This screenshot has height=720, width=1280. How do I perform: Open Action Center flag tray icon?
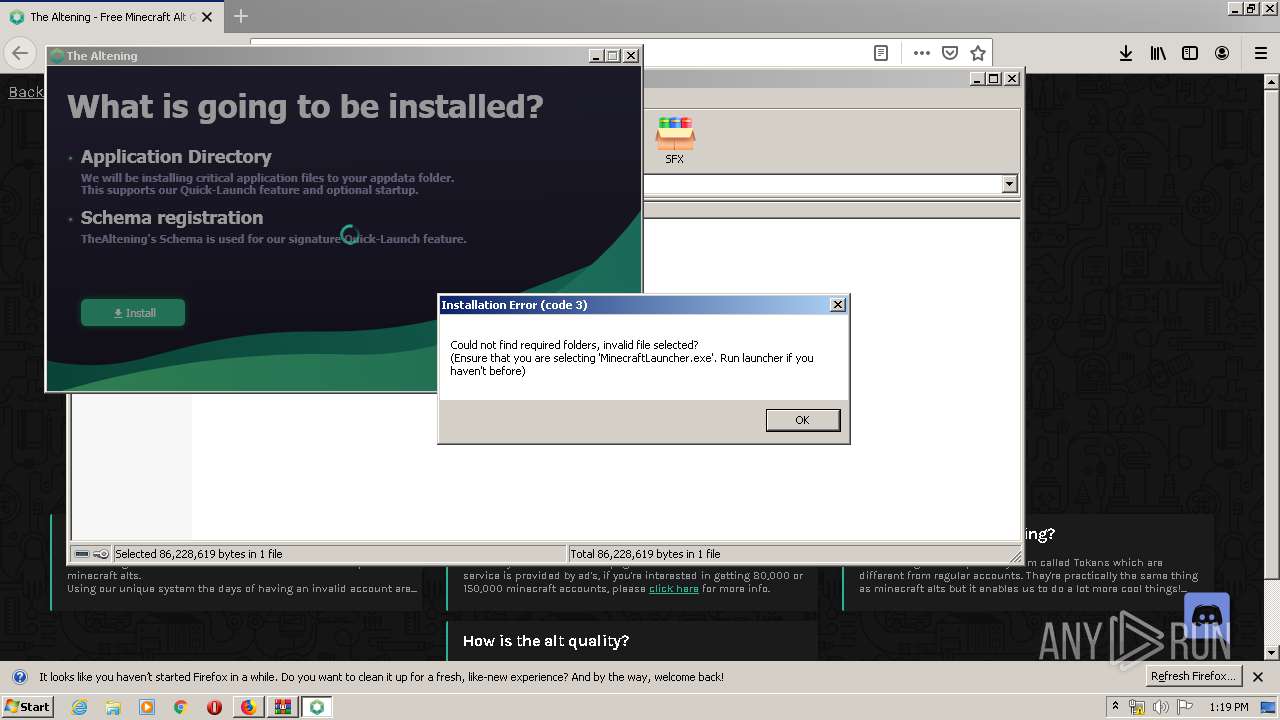point(1185,707)
